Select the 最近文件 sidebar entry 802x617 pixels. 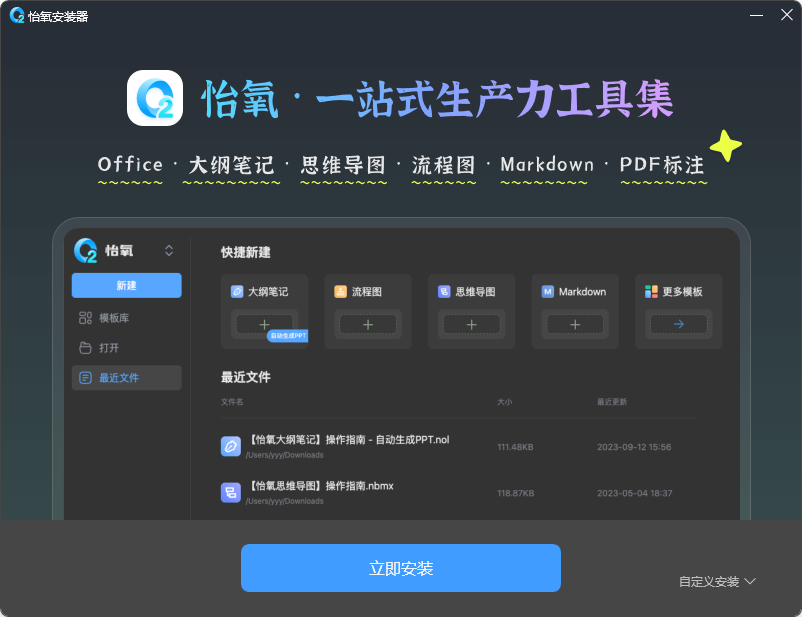126,377
